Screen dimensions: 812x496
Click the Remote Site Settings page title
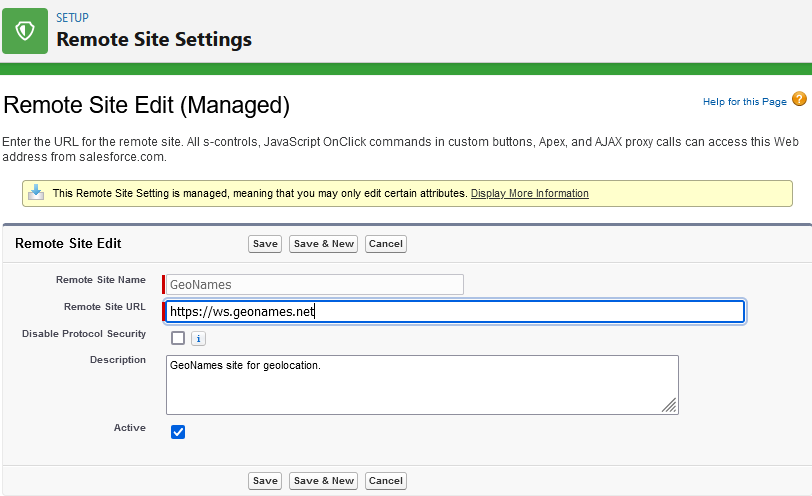click(154, 40)
